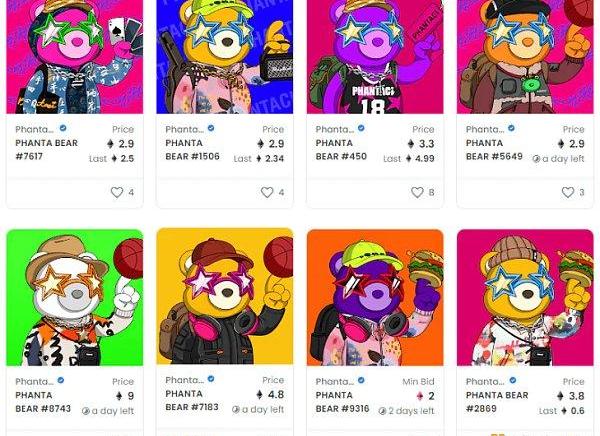Click collection name above Phanta Bear #9316

(334, 382)
